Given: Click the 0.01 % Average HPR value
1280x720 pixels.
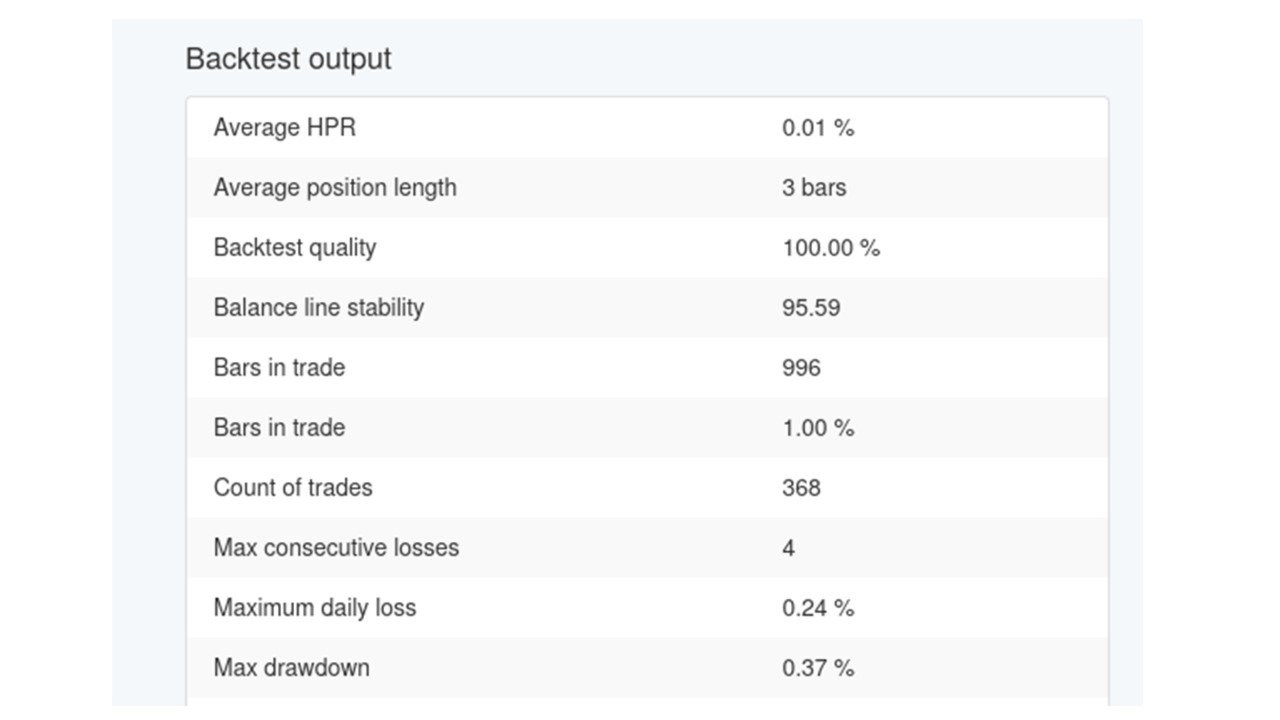Looking at the screenshot, I should (817, 128).
